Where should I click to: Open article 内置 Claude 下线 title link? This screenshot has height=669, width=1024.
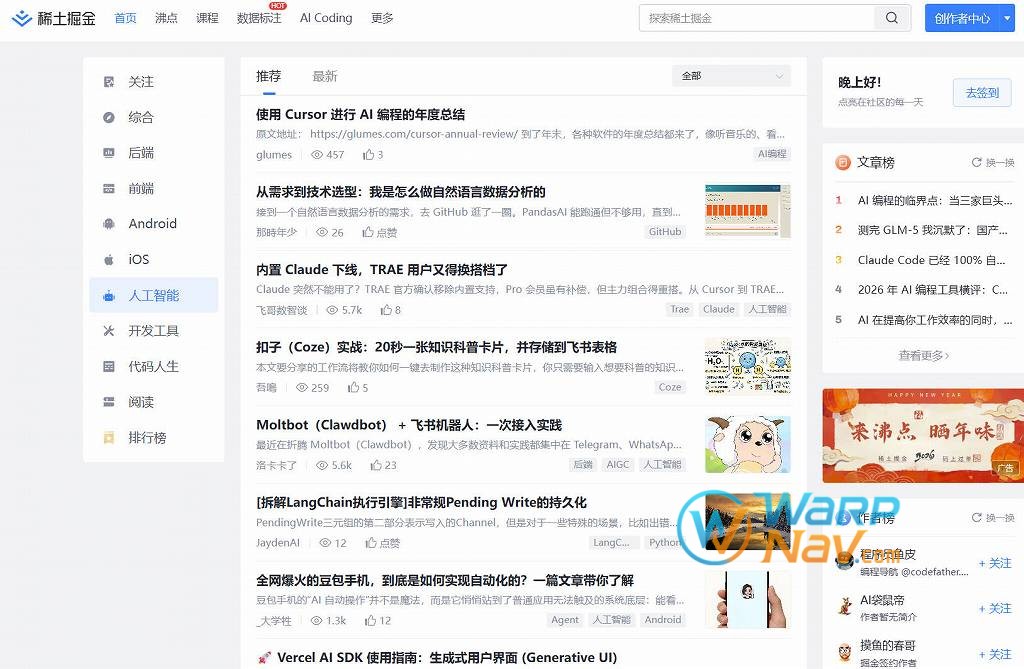382,269
